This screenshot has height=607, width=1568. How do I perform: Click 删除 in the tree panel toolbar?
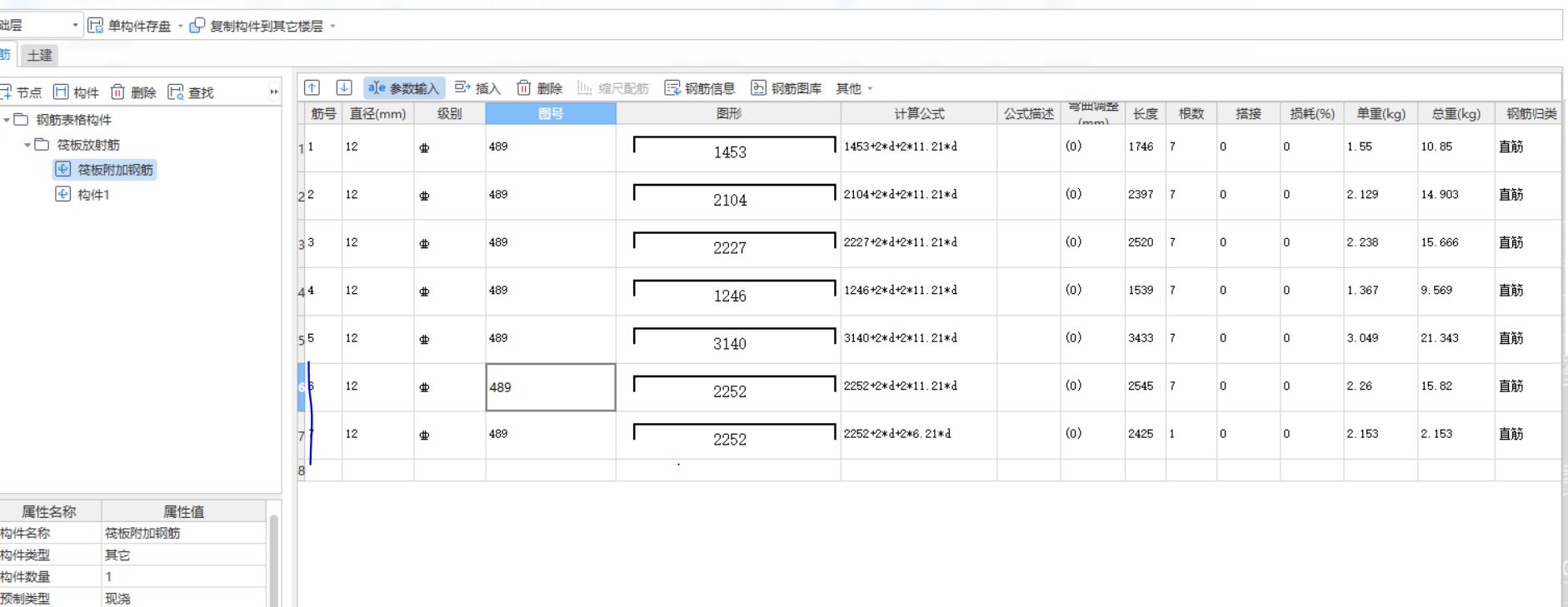coord(133,92)
